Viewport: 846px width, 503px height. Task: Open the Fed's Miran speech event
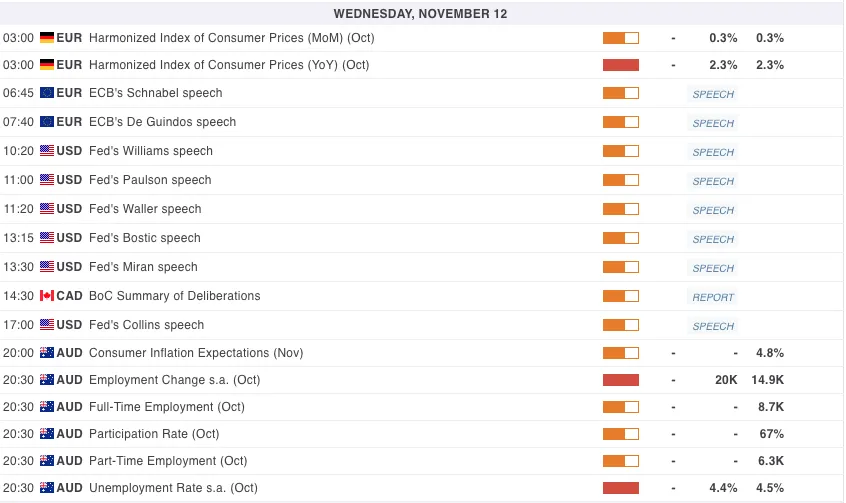tap(143, 267)
